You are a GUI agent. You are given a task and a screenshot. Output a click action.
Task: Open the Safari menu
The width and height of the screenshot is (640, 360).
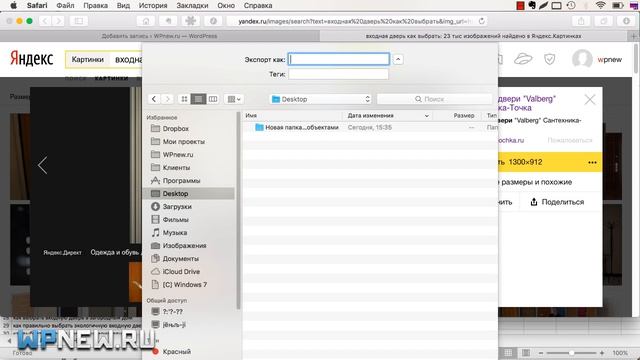(37, 5)
